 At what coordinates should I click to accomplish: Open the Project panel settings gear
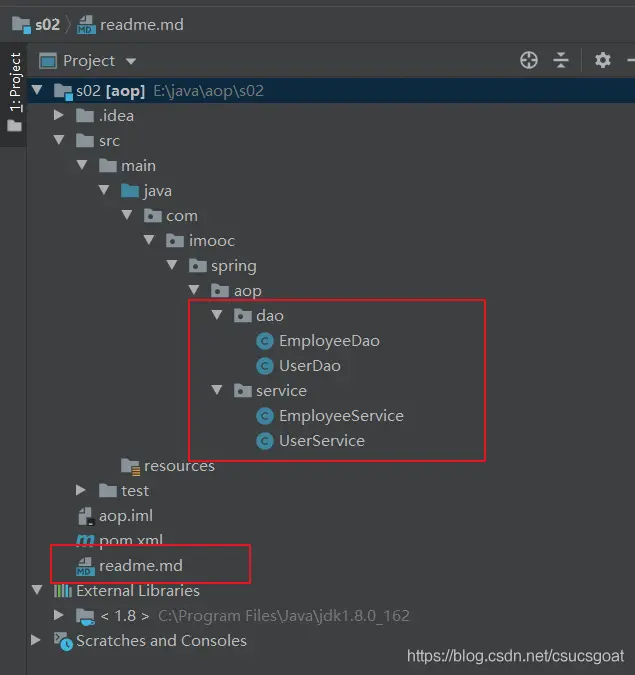tap(603, 60)
